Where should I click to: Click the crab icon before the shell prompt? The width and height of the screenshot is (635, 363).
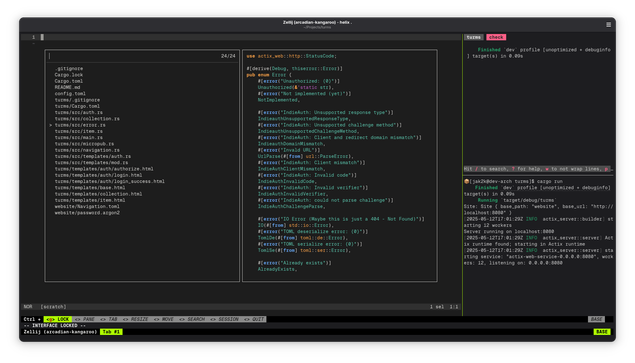466,182
